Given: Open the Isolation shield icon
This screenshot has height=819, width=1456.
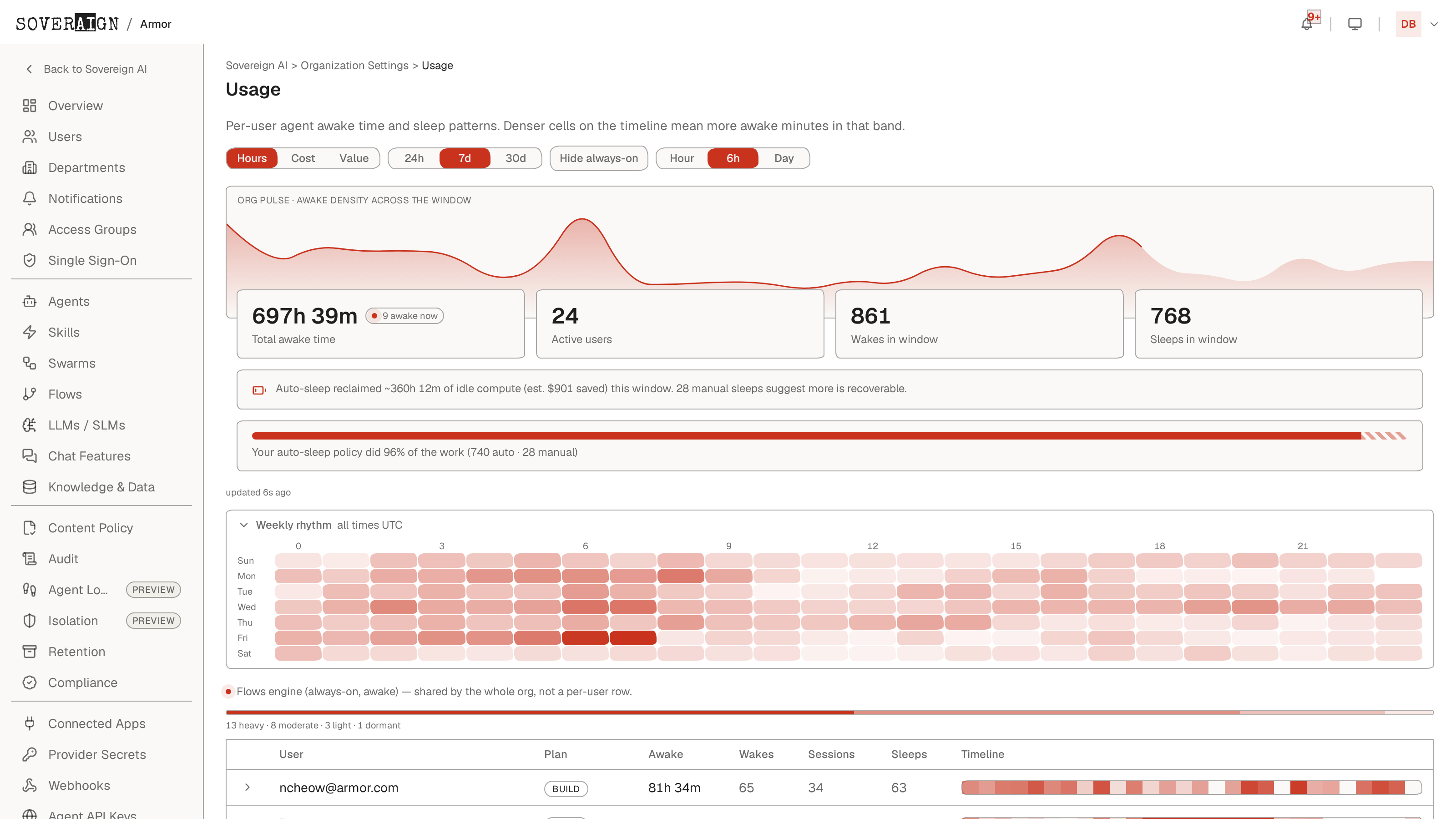Looking at the screenshot, I should [x=30, y=621].
